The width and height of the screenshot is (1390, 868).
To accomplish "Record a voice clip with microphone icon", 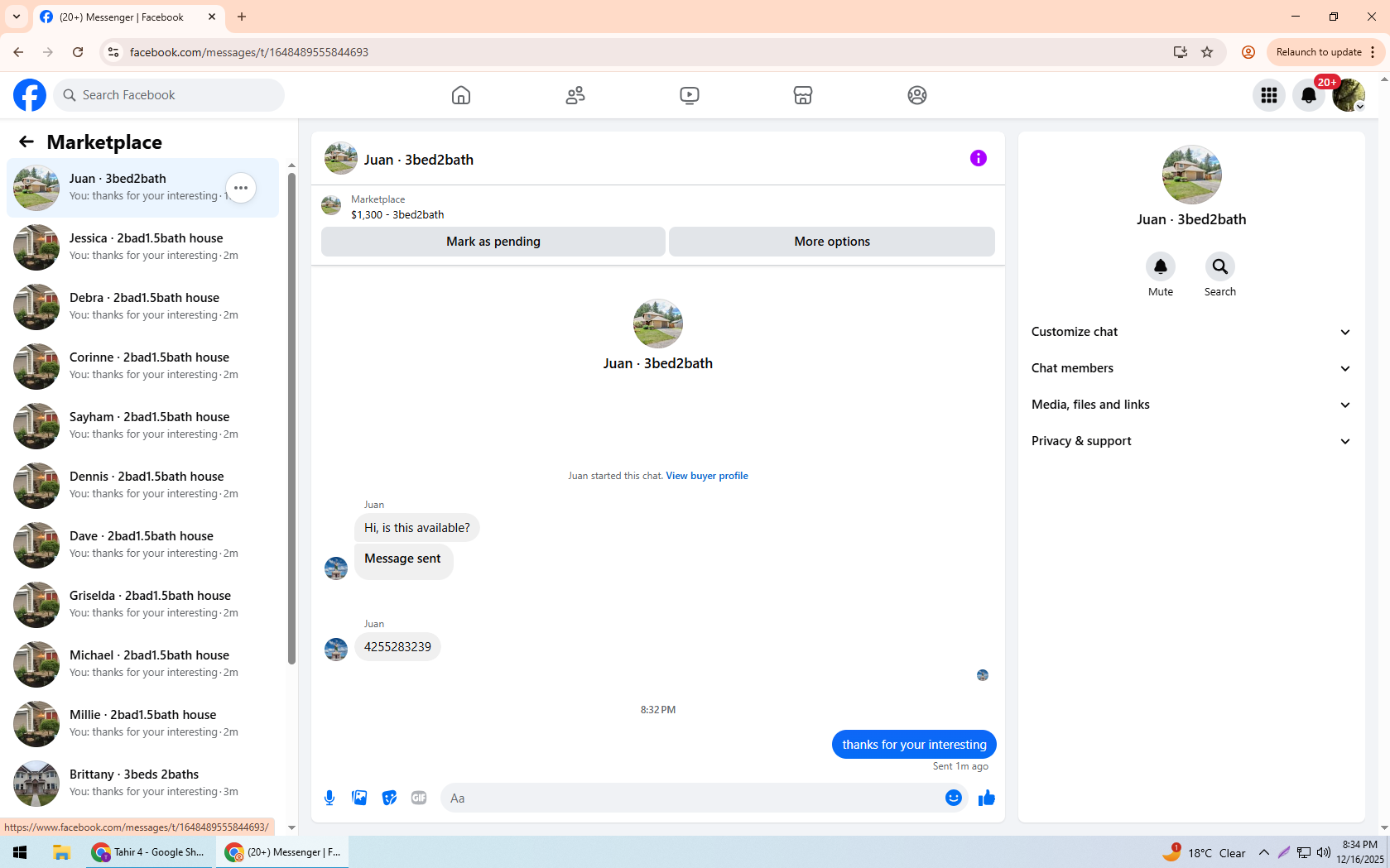I will [329, 798].
